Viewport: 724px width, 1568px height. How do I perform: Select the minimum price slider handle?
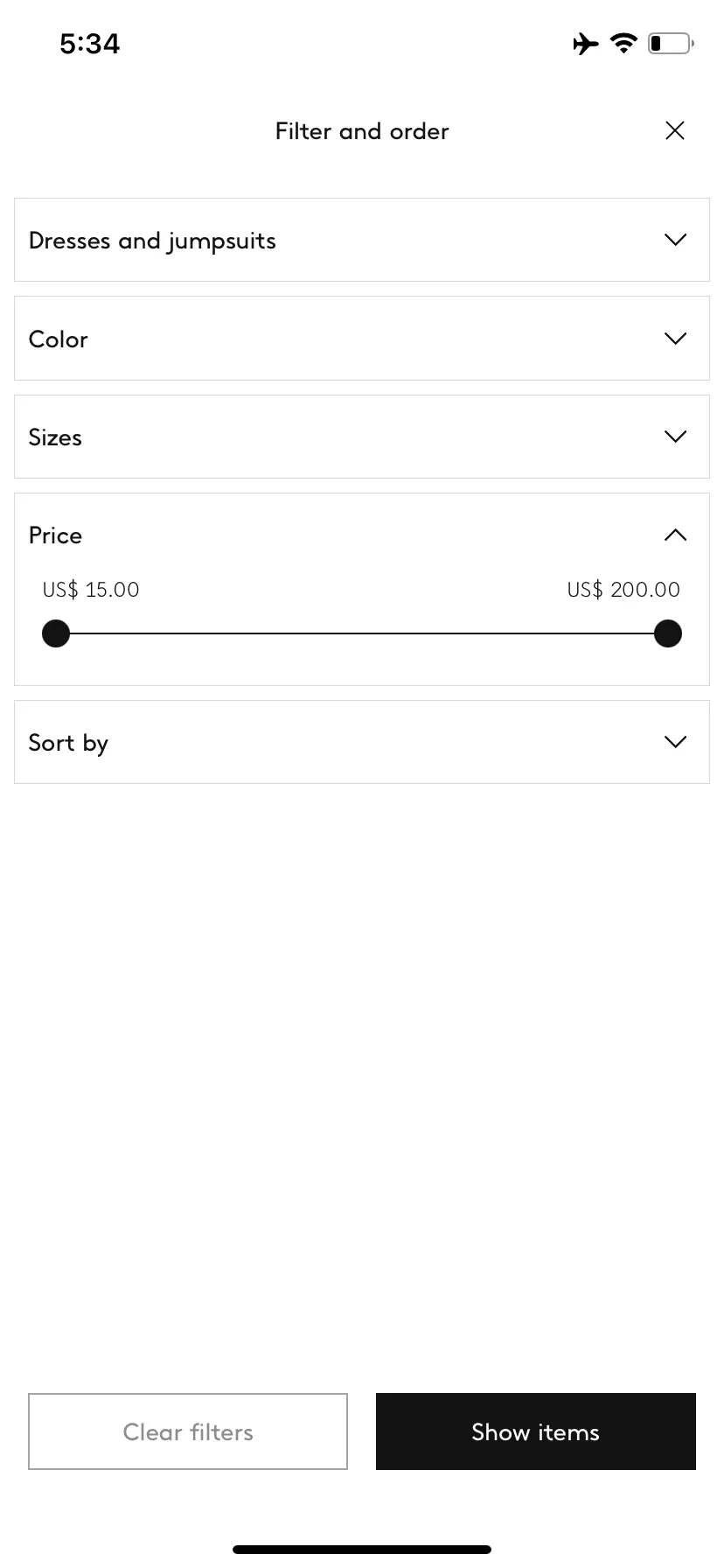coord(56,633)
